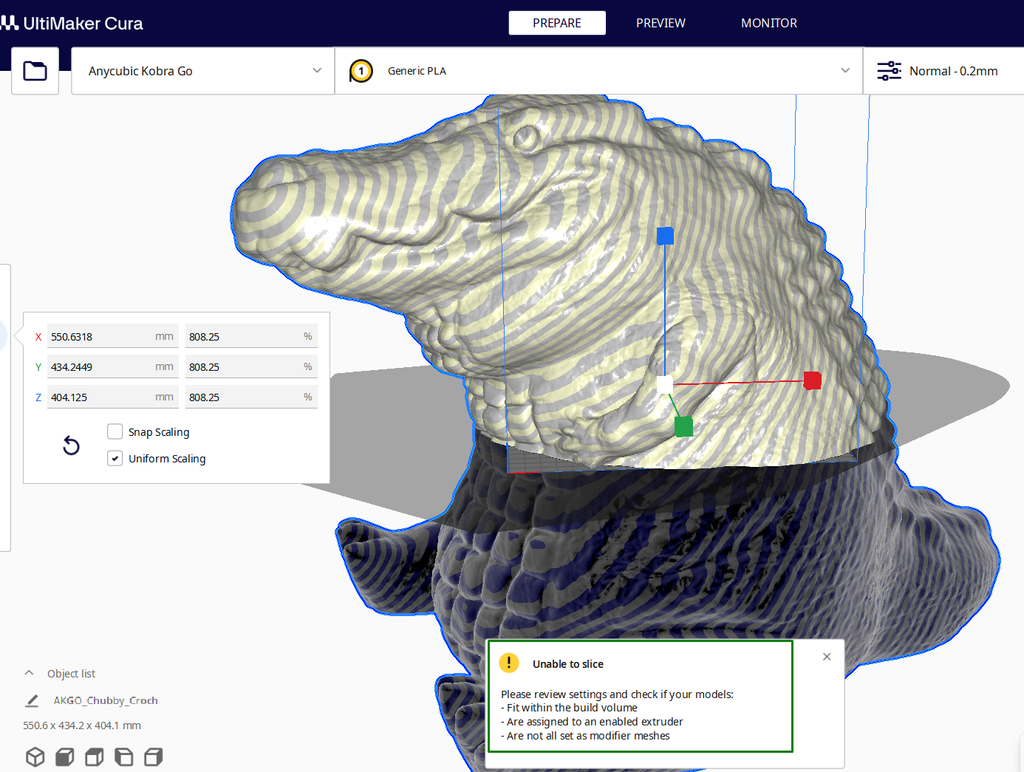Switch to the MONITOR tab
This screenshot has width=1024, height=772.
tap(768, 22)
